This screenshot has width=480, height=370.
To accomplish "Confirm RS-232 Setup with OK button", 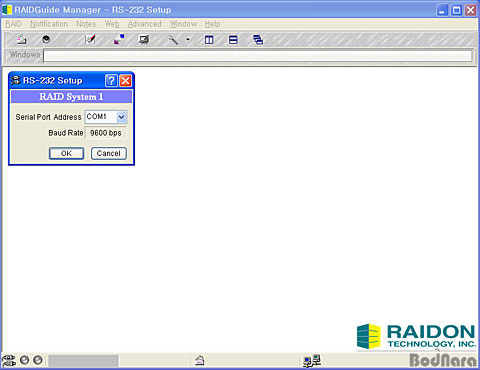I will pyautogui.click(x=66, y=153).
